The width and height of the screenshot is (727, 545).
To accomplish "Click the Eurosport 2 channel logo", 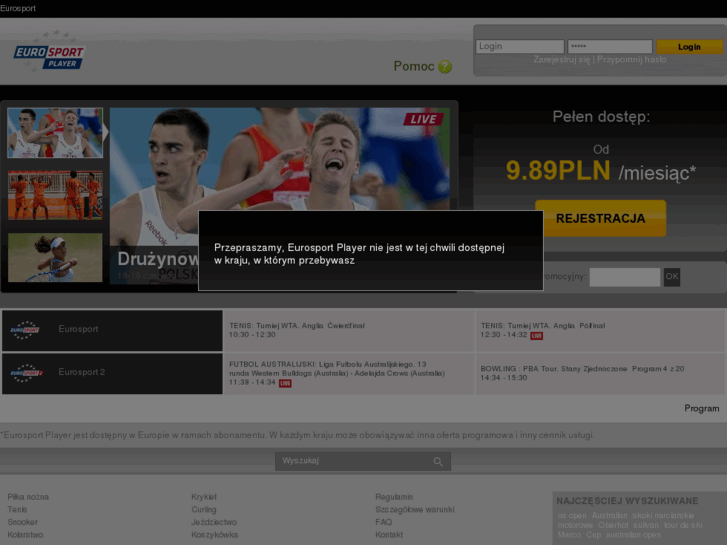I will (26, 373).
